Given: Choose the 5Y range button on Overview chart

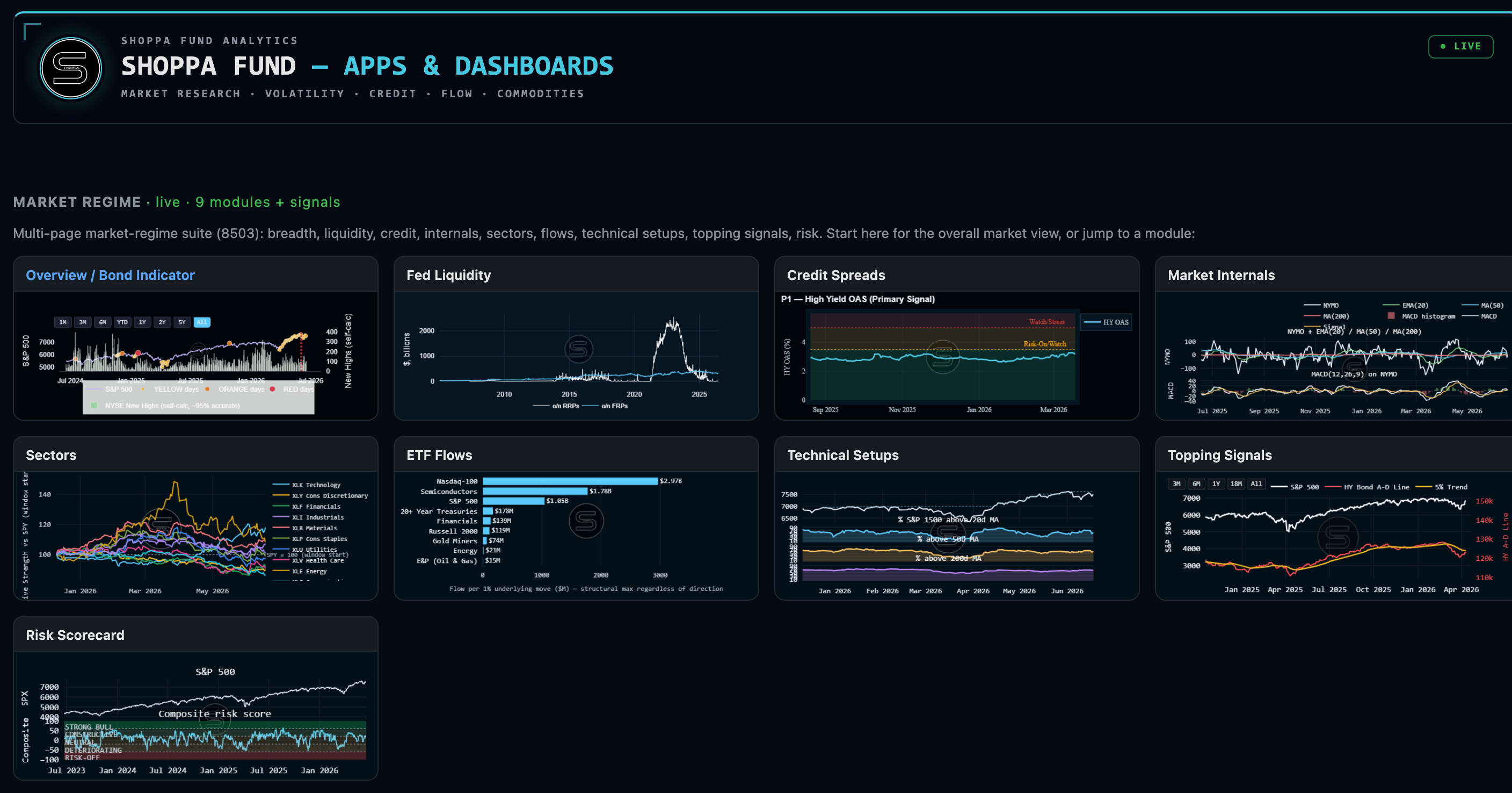Looking at the screenshot, I should tap(182, 322).
